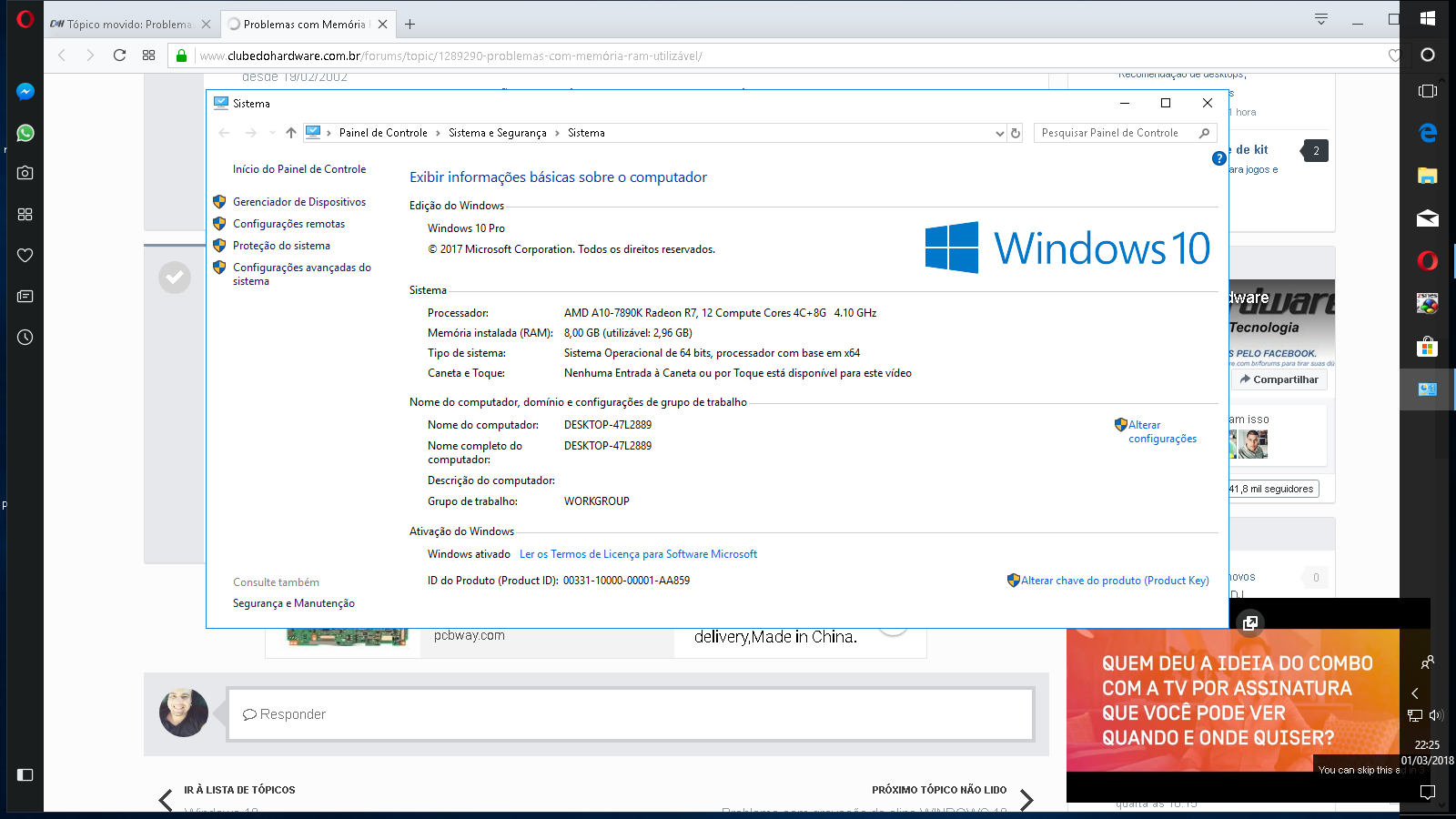Go back in the Sistema window
This screenshot has width=1456, height=819.
pyautogui.click(x=224, y=133)
